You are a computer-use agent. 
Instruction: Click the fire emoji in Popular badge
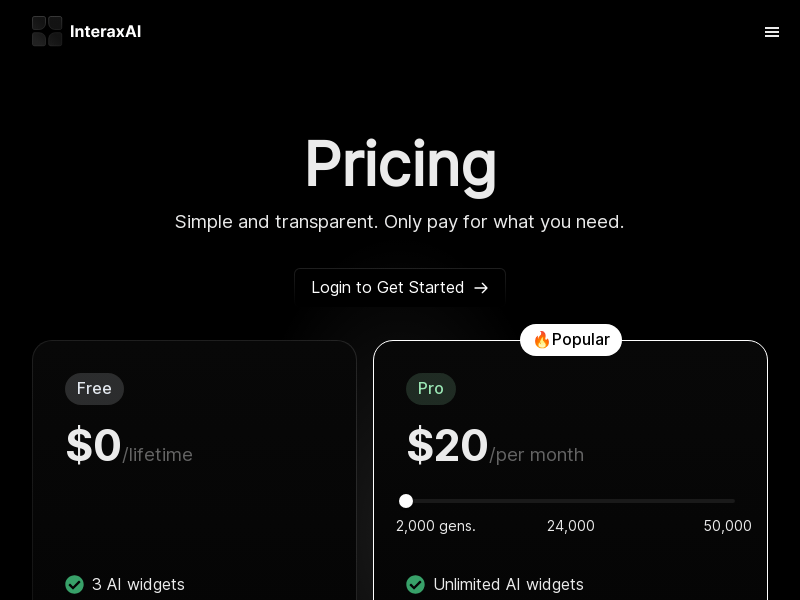coord(541,339)
